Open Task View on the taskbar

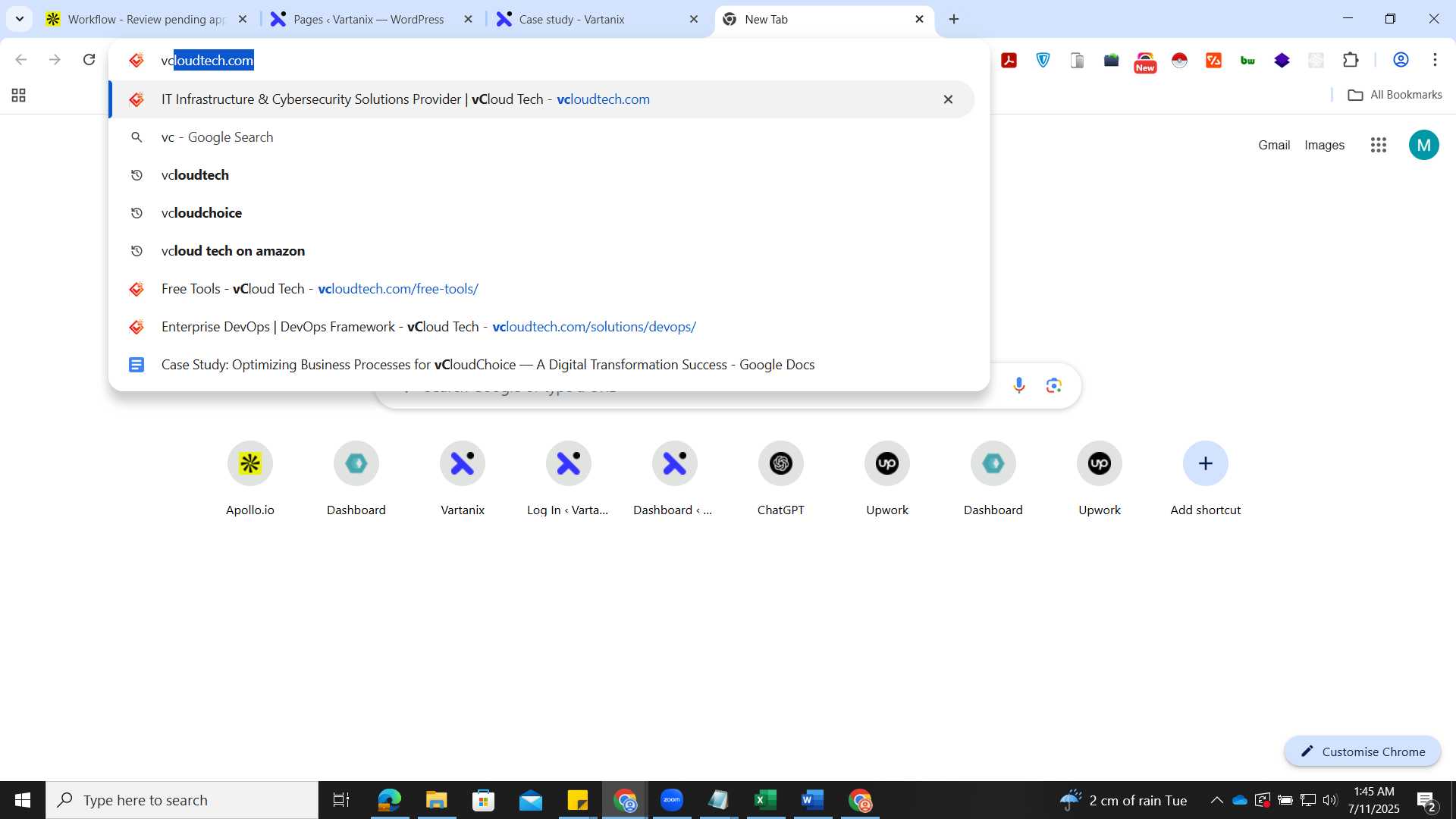341,800
